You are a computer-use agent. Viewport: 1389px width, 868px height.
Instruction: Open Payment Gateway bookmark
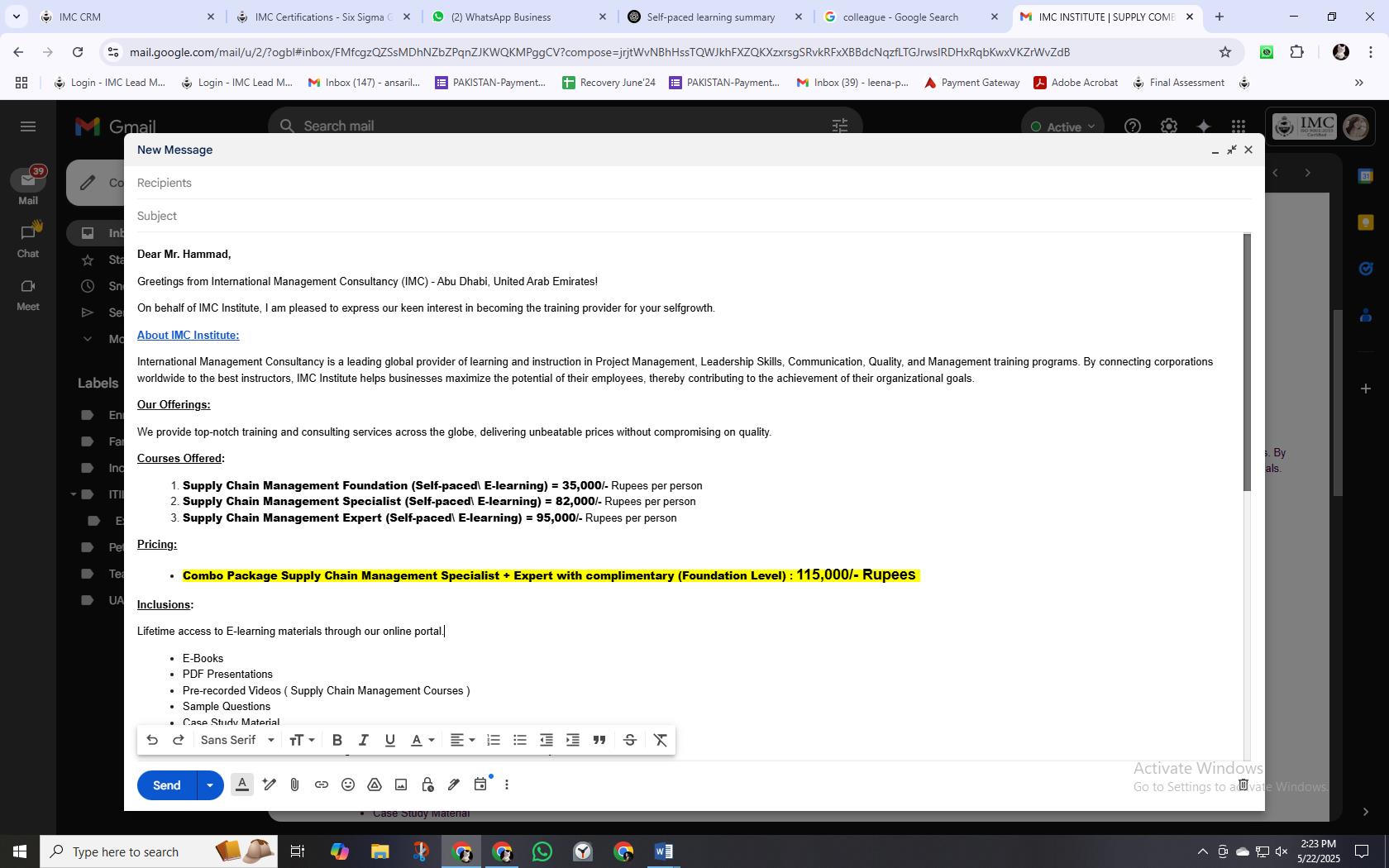[971, 83]
